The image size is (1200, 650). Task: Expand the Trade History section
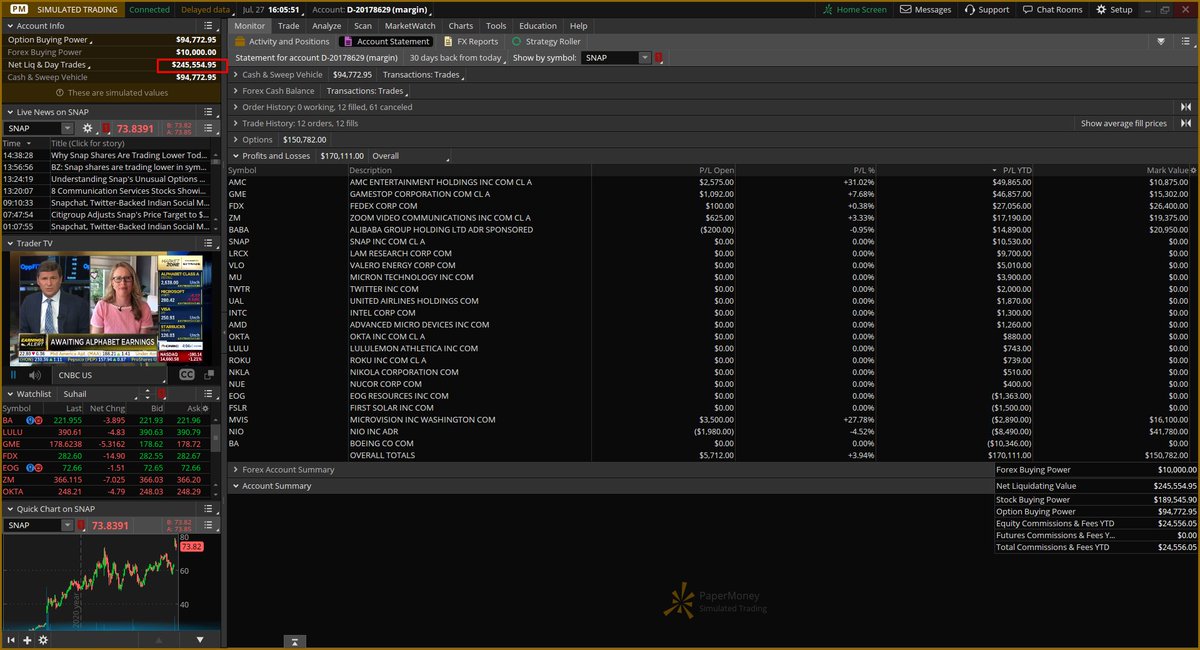click(236, 123)
